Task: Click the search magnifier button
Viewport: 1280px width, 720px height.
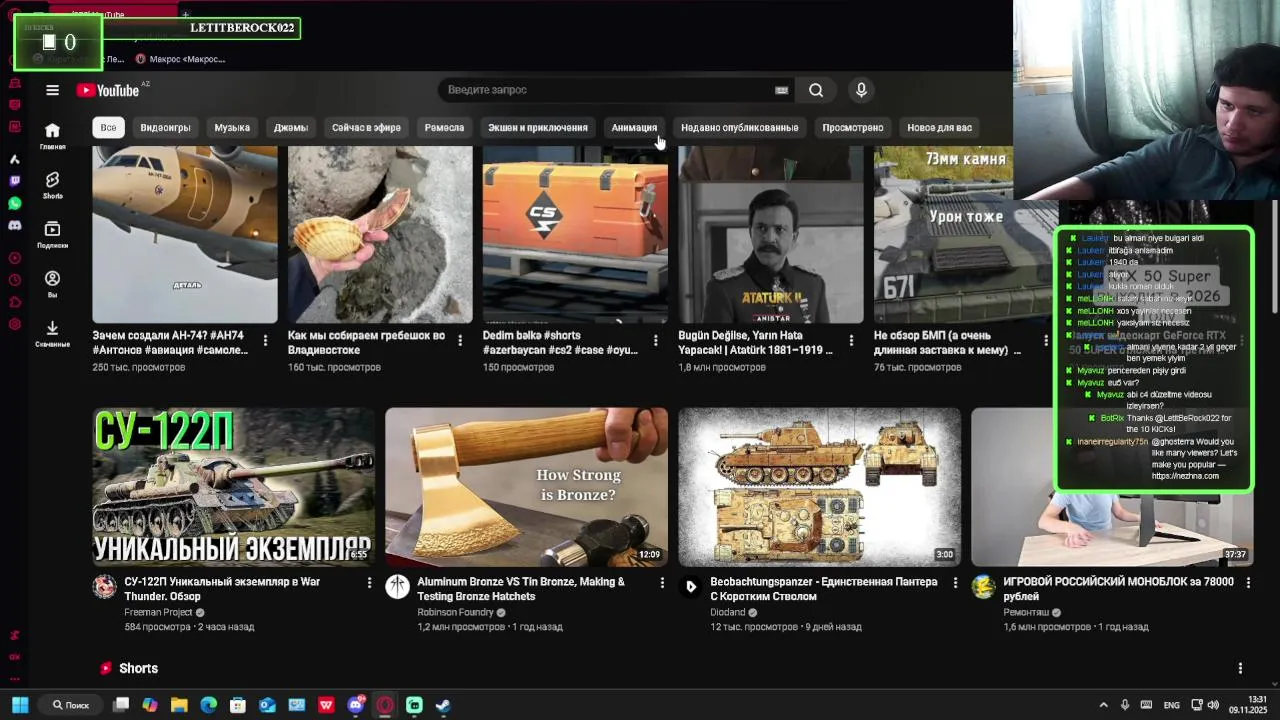Action: [816, 90]
